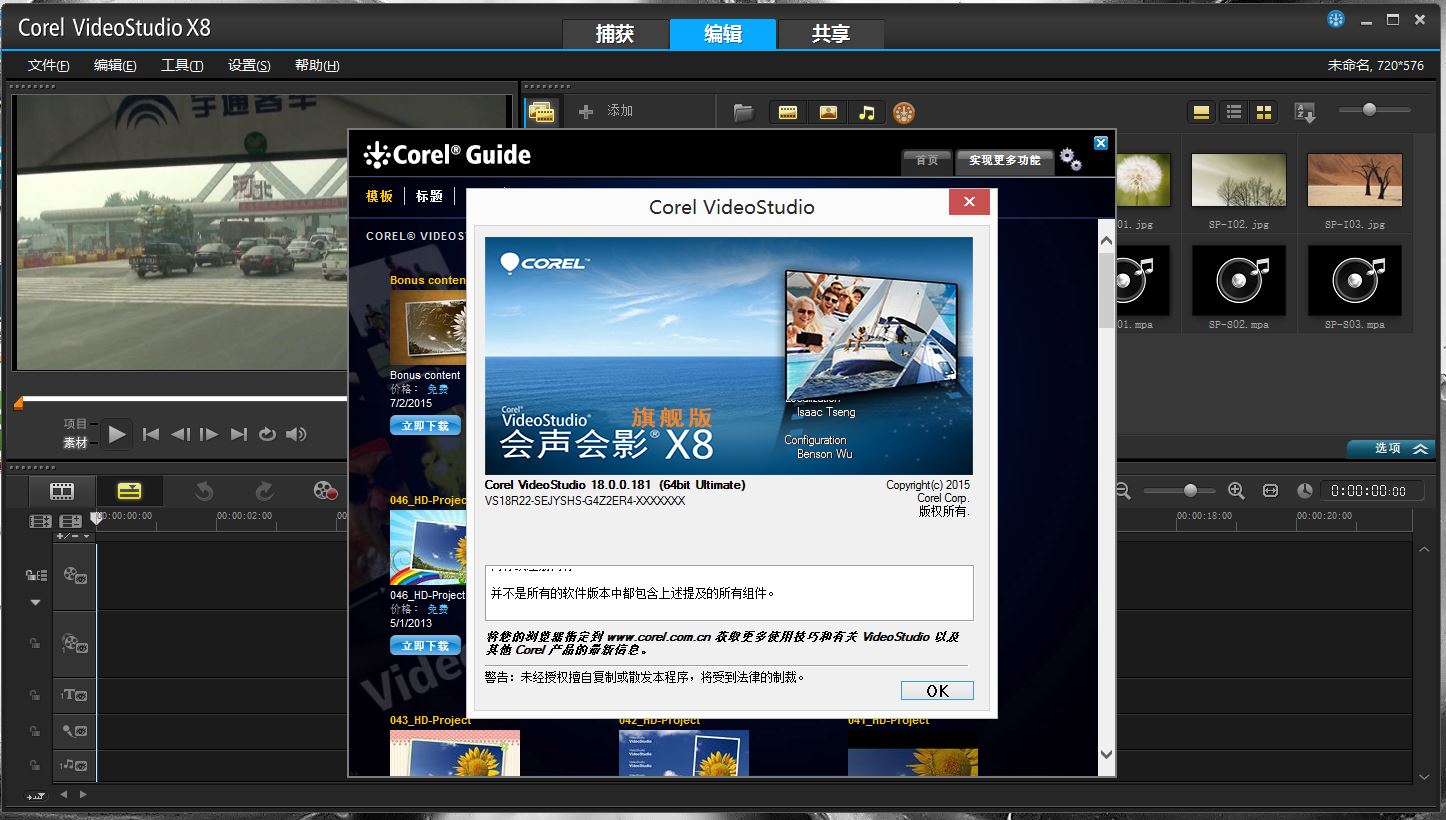Click the zoom in magnifier on timeline
The image size is (1446, 820).
click(x=1236, y=491)
